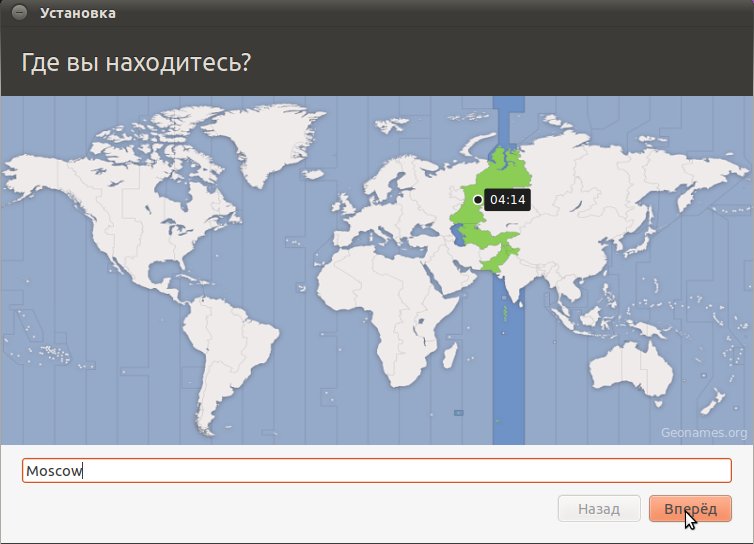The image size is (754, 544).
Task: Click the Вперёд button to continue
Action: click(x=690, y=508)
